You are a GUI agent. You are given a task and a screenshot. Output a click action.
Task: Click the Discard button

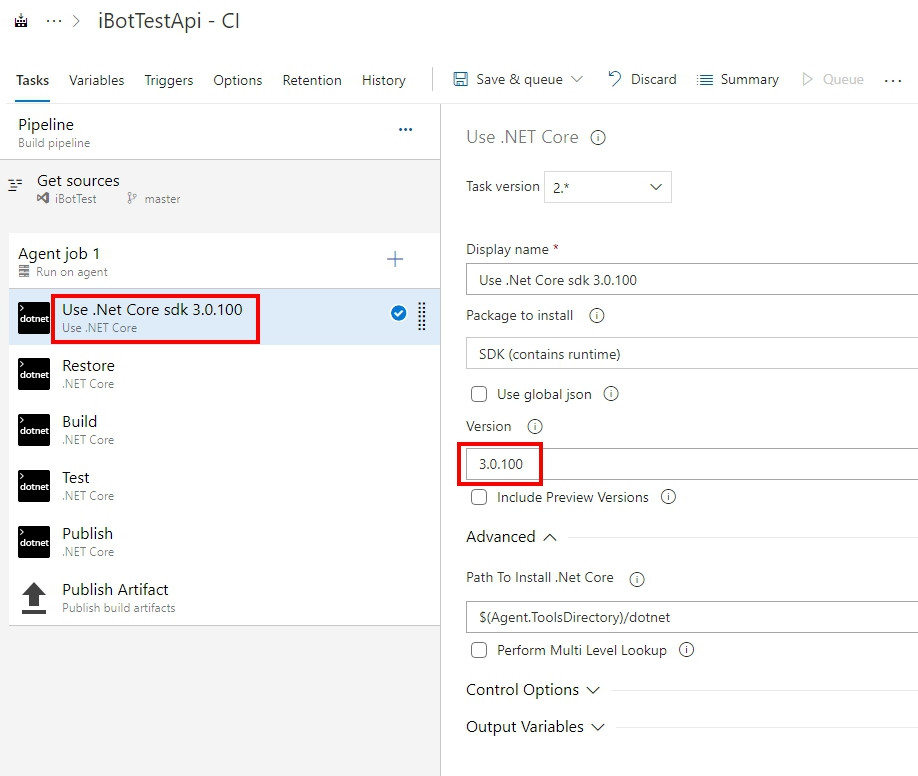642,79
